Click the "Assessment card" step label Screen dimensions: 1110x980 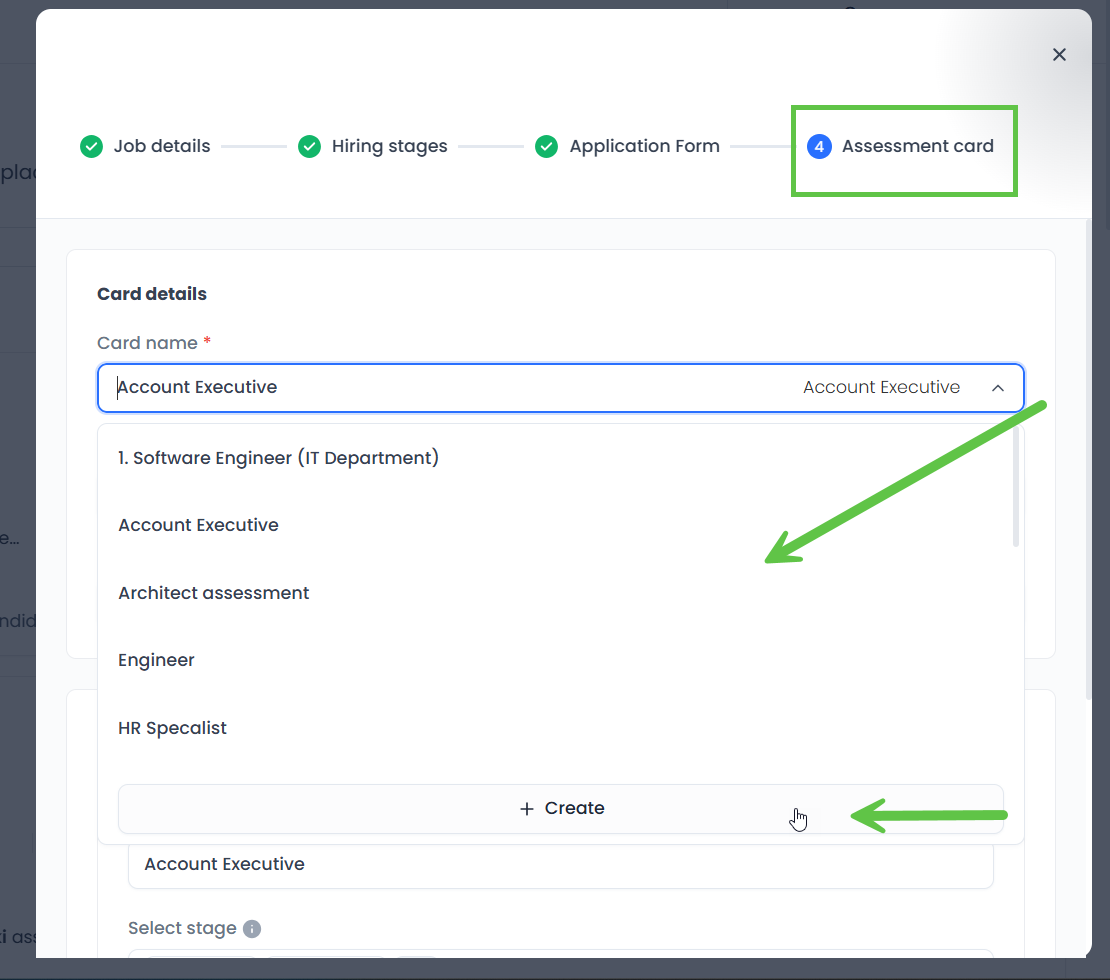917,146
